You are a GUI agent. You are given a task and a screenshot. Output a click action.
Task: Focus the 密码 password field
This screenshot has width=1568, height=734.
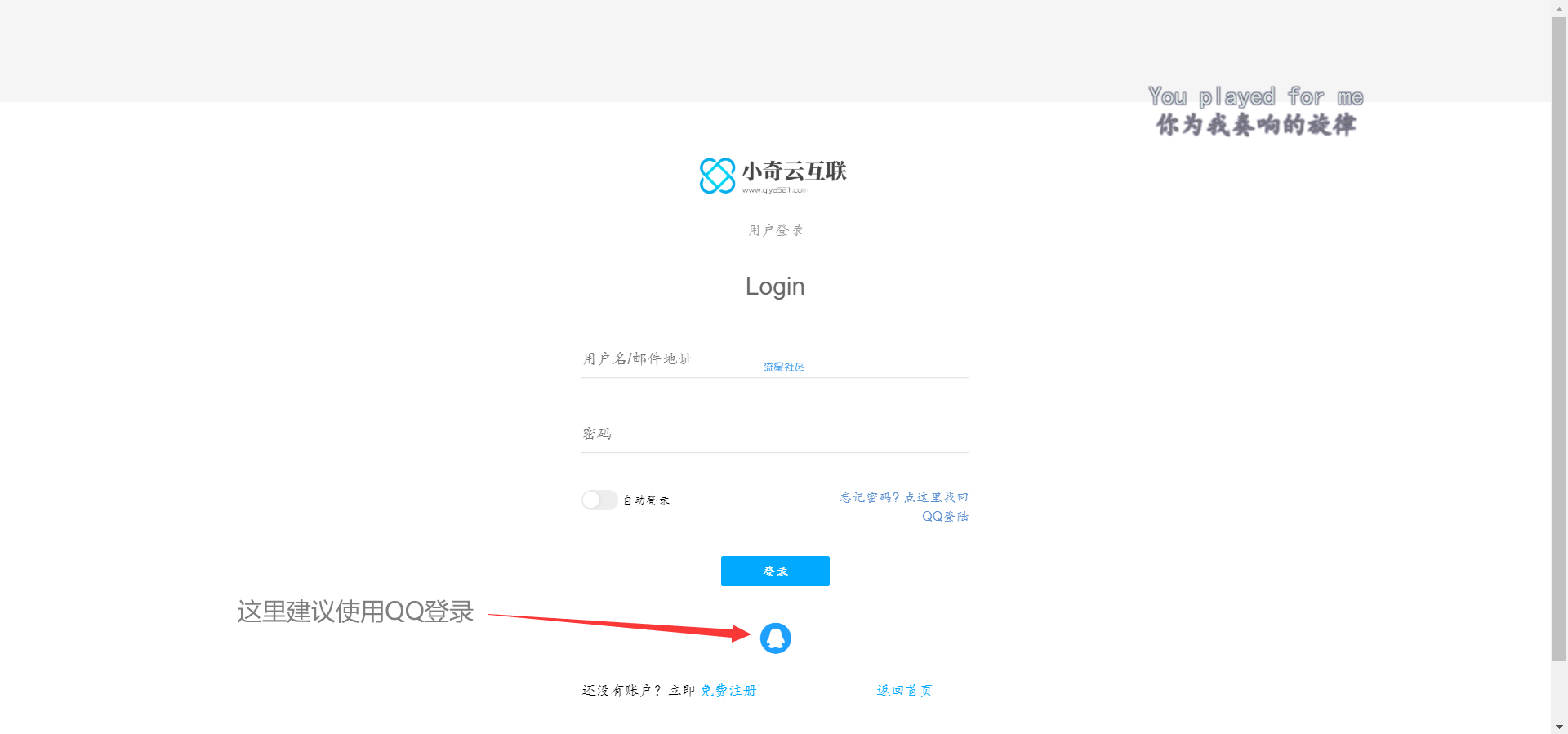[775, 434]
